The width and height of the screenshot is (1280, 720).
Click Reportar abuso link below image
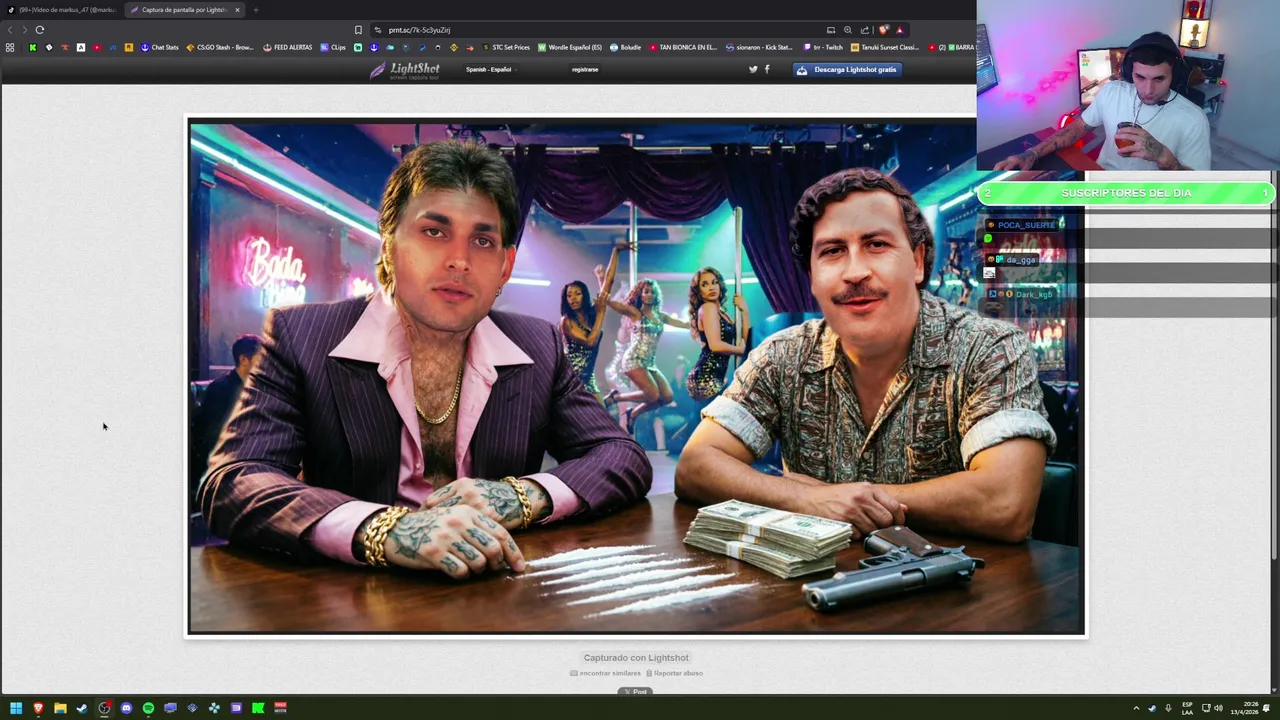tap(674, 673)
